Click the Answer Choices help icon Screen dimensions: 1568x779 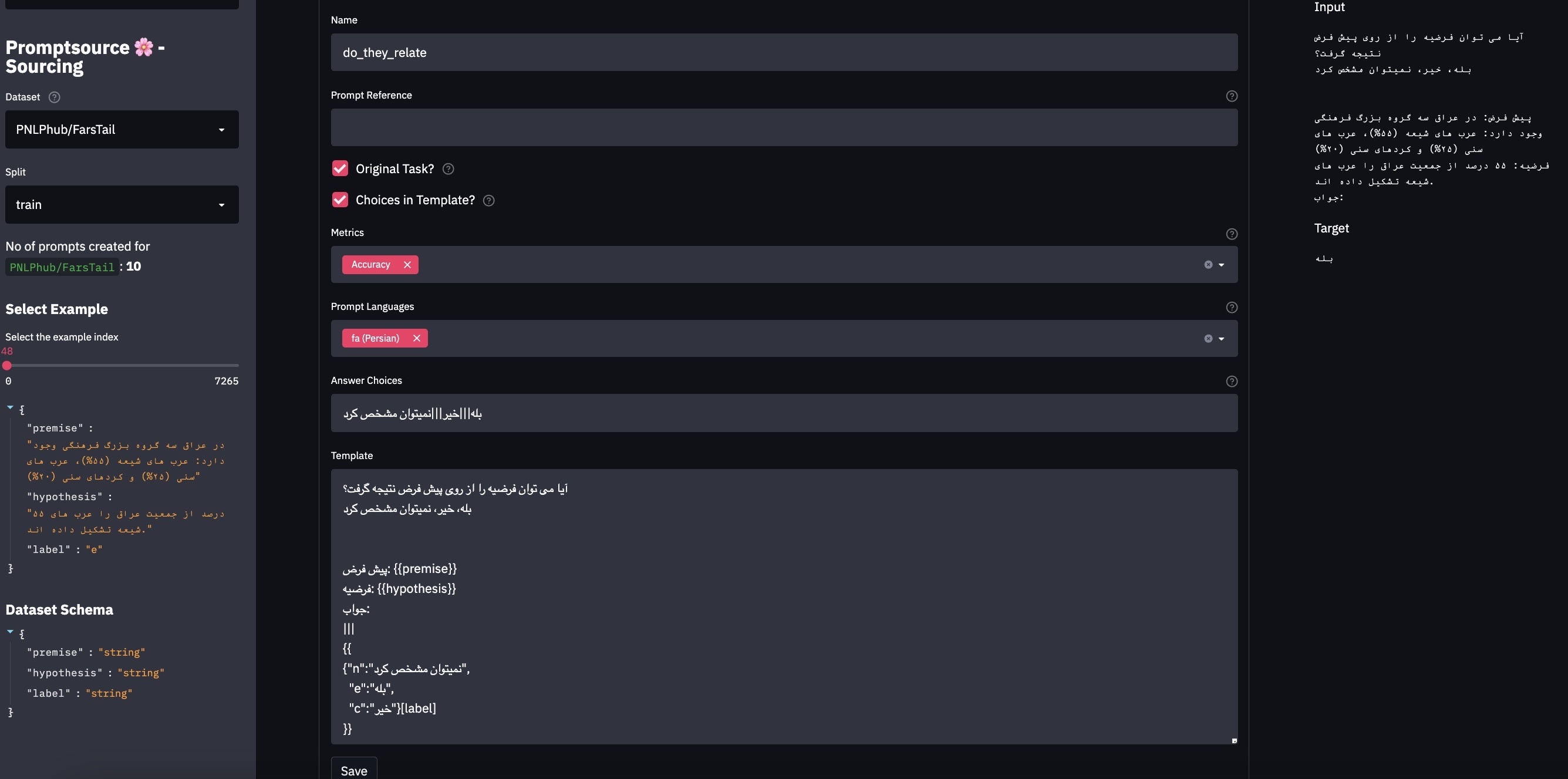[1232, 382]
